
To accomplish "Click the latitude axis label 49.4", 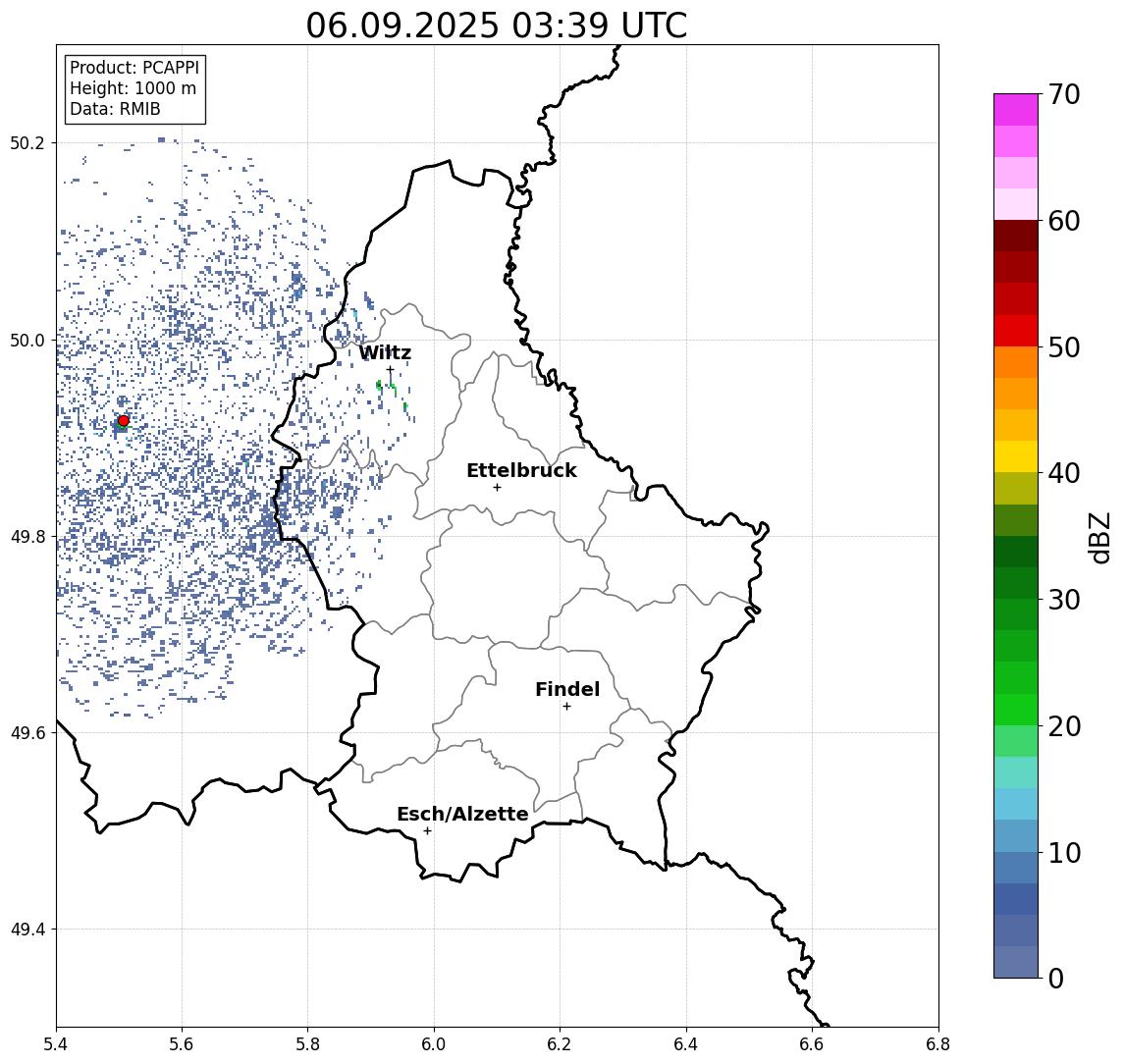I will point(27,930).
